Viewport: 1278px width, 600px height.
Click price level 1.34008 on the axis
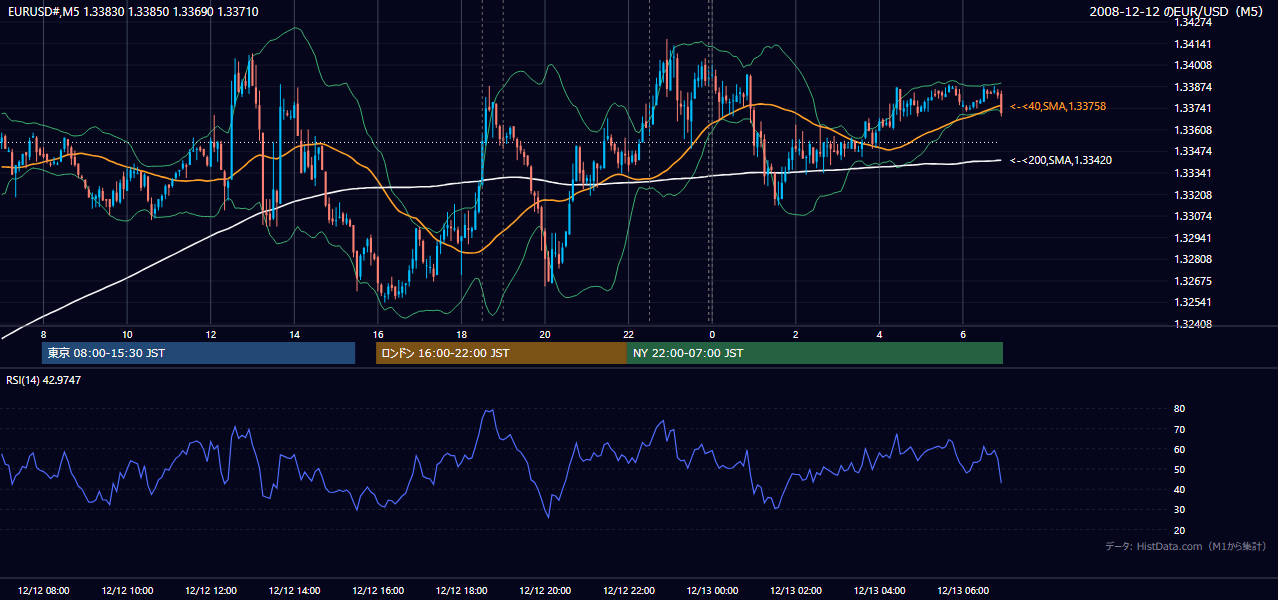pyautogui.click(x=1194, y=66)
